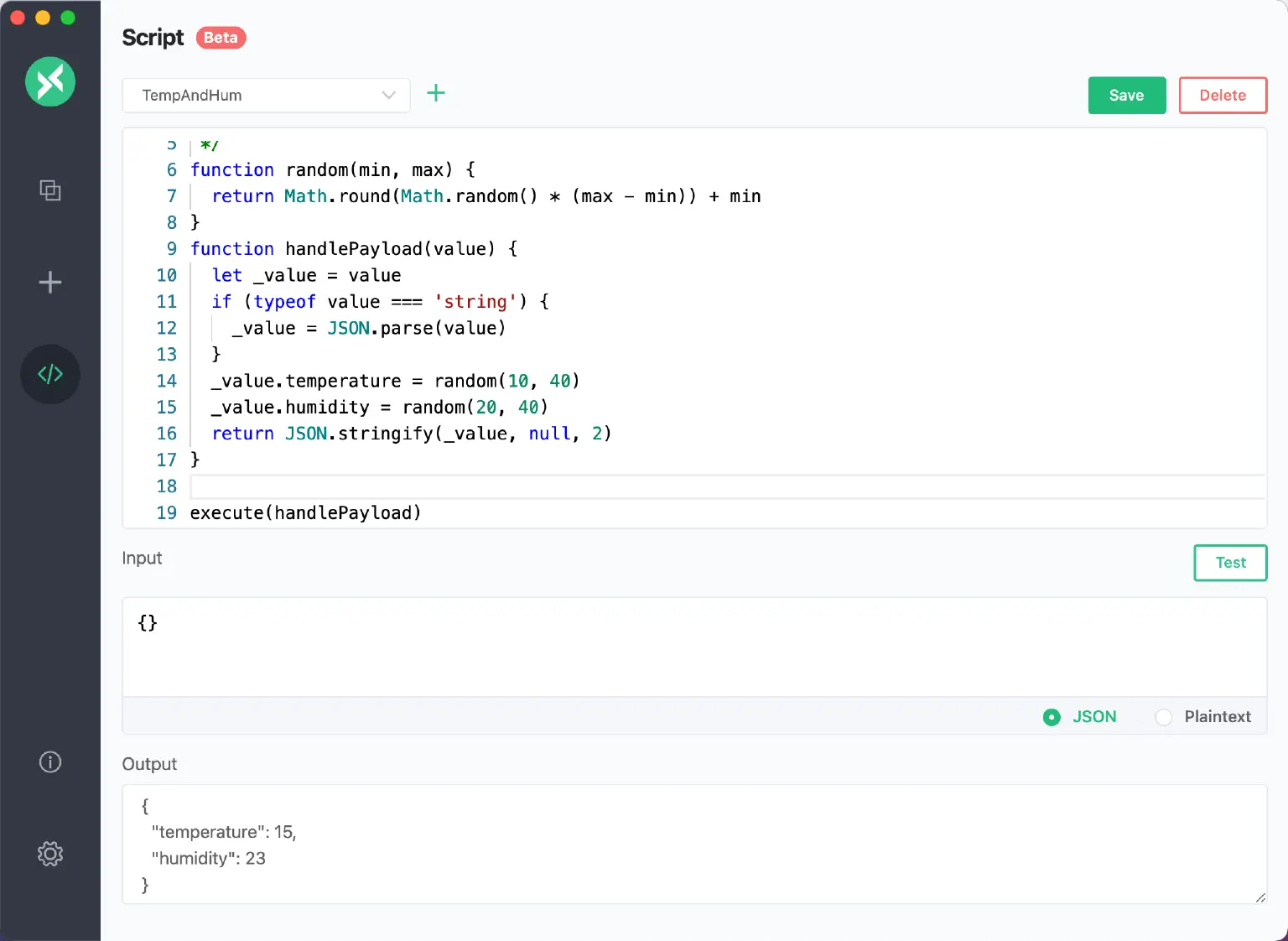Image resolution: width=1288 pixels, height=941 pixels.
Task: Click the plus icon in the sidebar
Action: (x=50, y=282)
